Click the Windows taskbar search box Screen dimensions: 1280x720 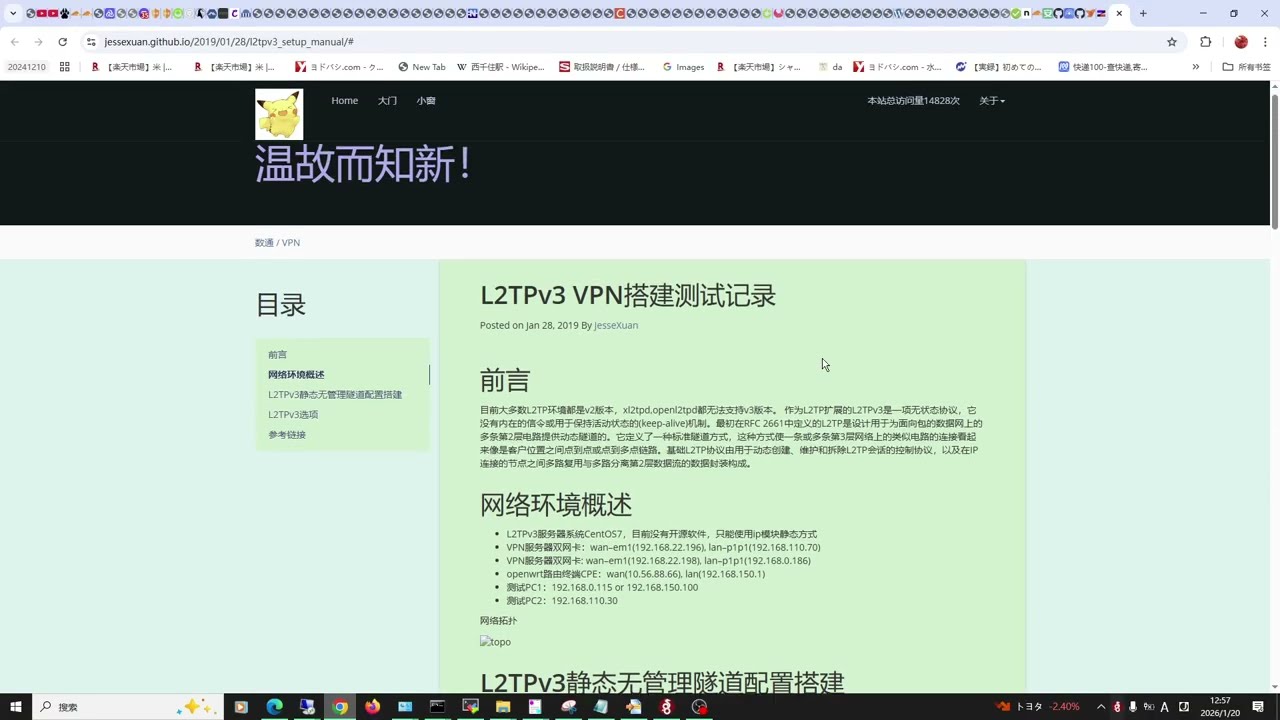pyautogui.click(x=127, y=707)
